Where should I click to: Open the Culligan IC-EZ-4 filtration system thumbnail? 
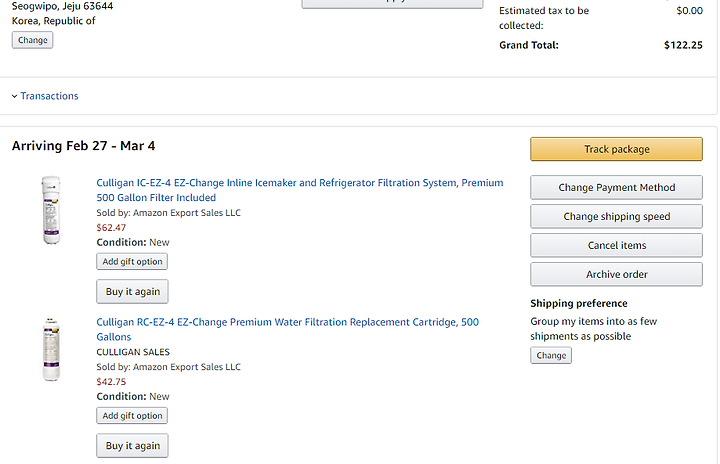[51, 210]
